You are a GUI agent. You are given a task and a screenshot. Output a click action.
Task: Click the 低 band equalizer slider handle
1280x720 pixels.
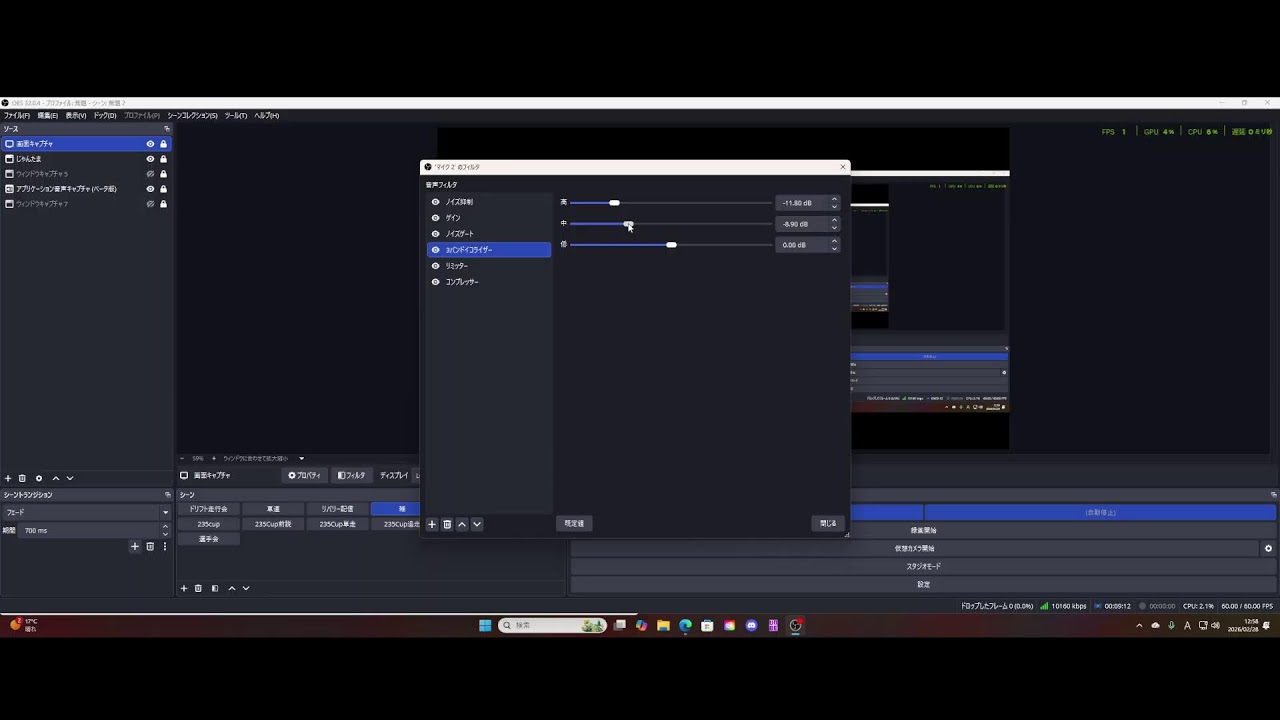[x=671, y=245]
